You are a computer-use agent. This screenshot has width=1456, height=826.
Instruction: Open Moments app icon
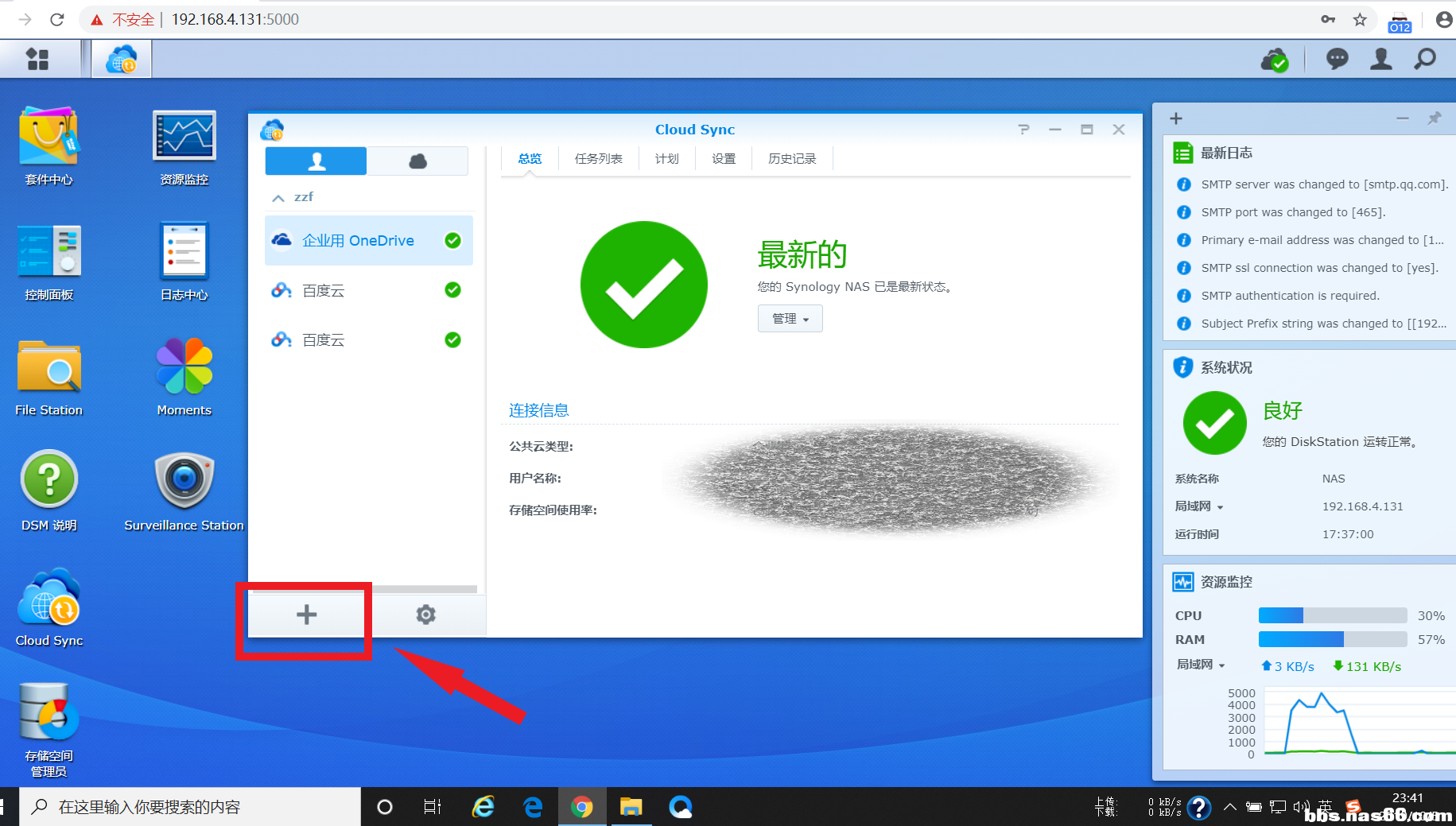tap(184, 375)
